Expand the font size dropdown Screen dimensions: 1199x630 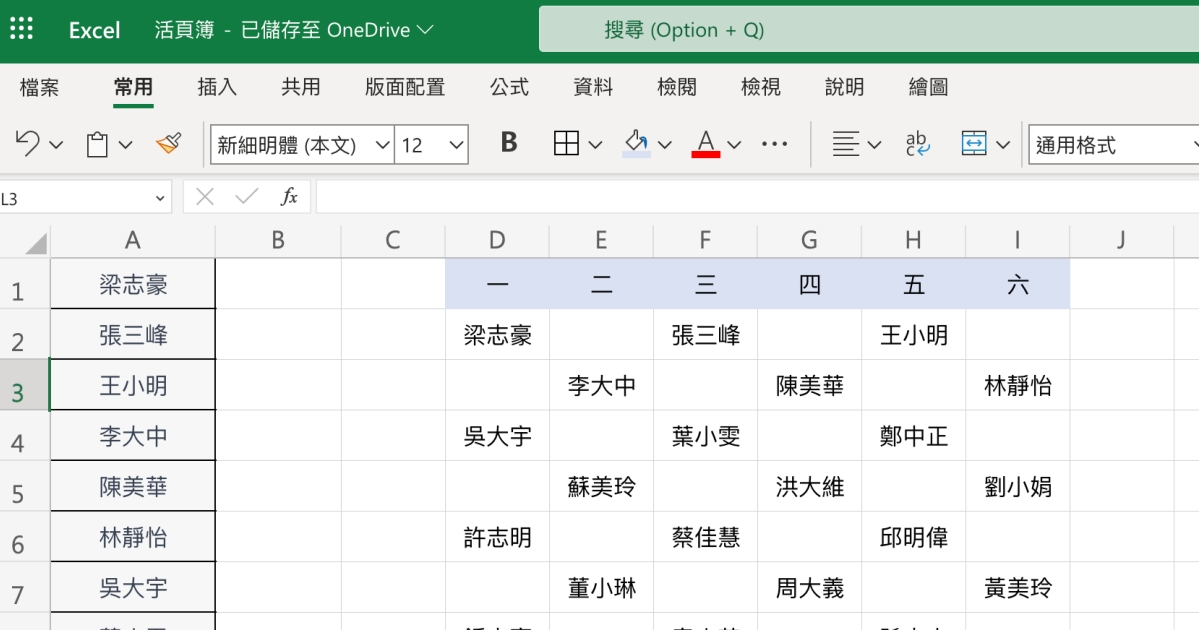[431, 143]
